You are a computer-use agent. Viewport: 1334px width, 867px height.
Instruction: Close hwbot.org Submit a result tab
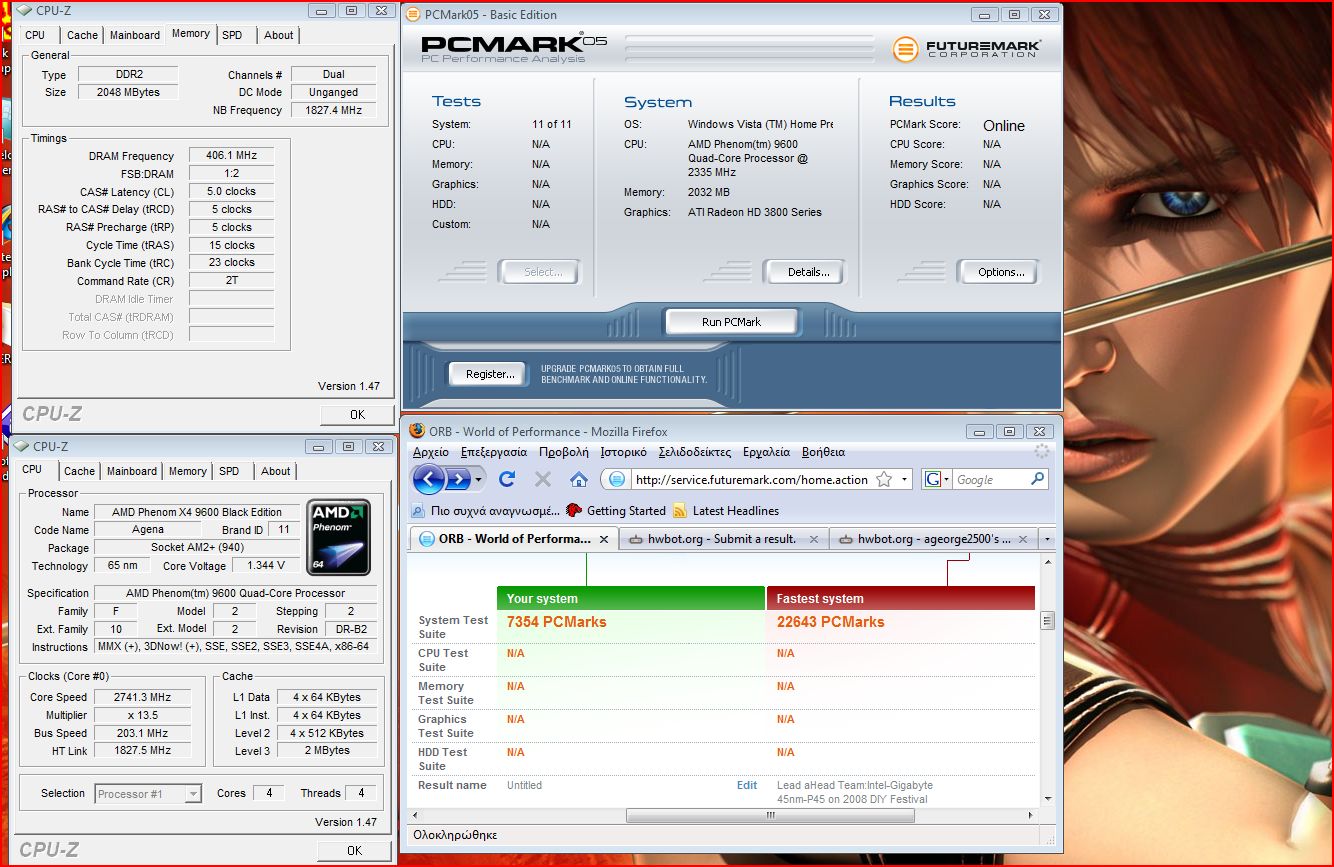coord(813,539)
